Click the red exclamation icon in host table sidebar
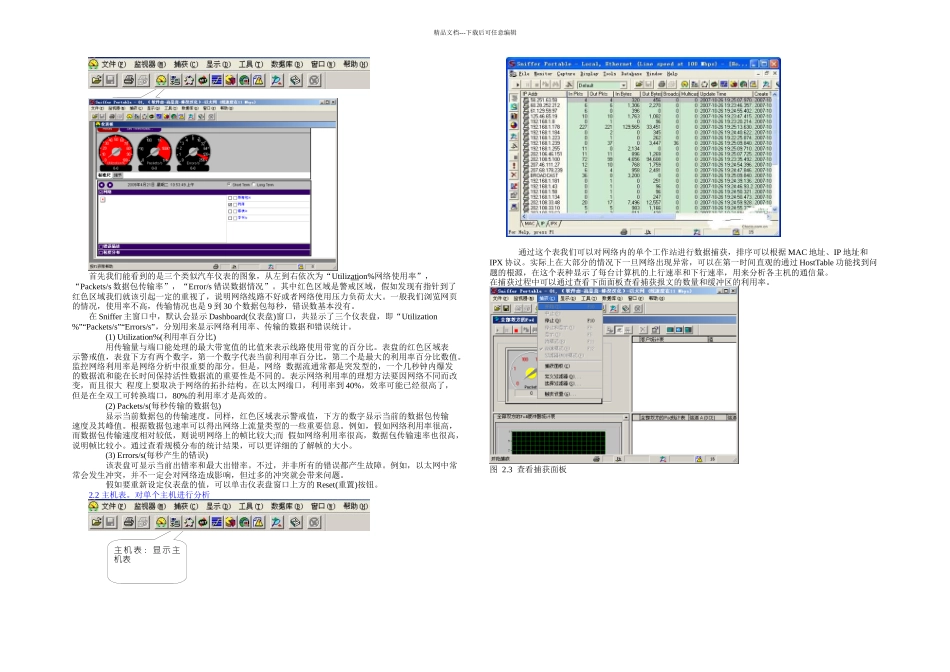Image resolution: width=950 pixels, height=672 pixels. point(514,165)
